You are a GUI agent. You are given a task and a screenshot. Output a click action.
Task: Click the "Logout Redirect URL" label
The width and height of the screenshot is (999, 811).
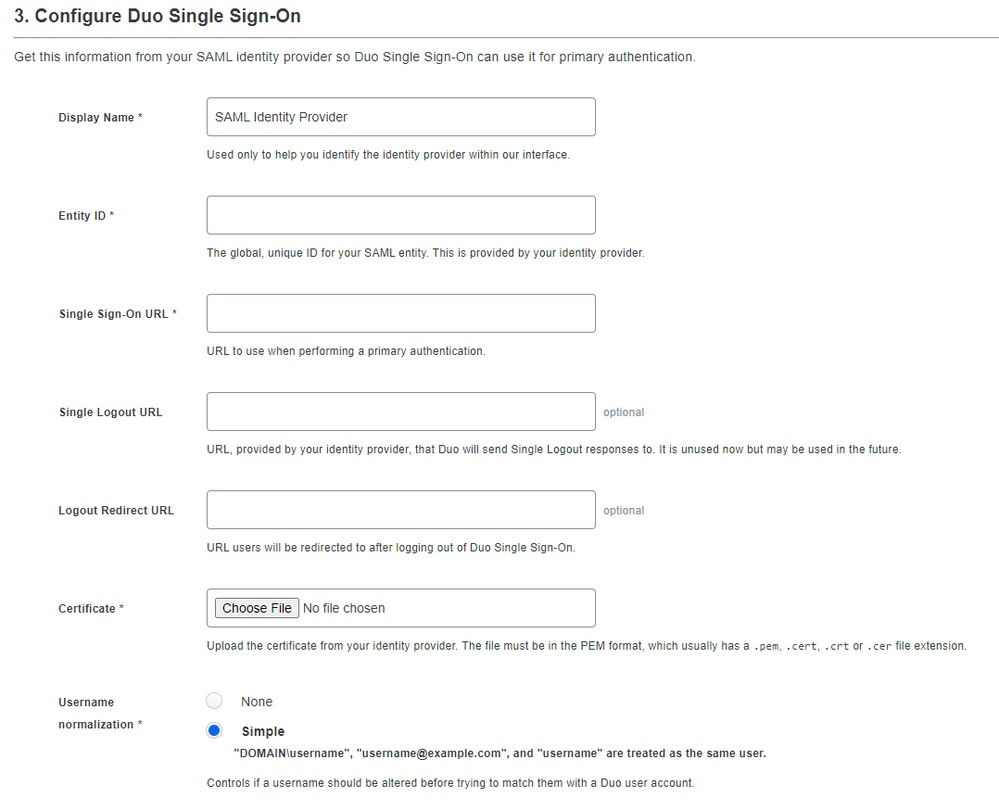tap(116, 510)
